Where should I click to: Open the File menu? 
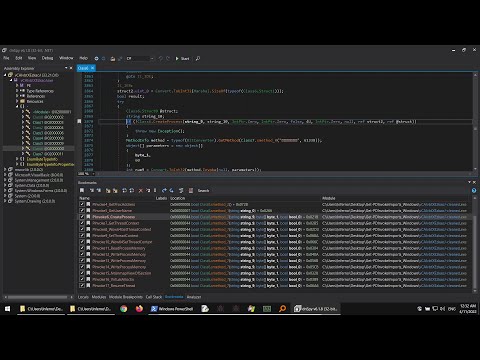pyautogui.click(x=6, y=58)
